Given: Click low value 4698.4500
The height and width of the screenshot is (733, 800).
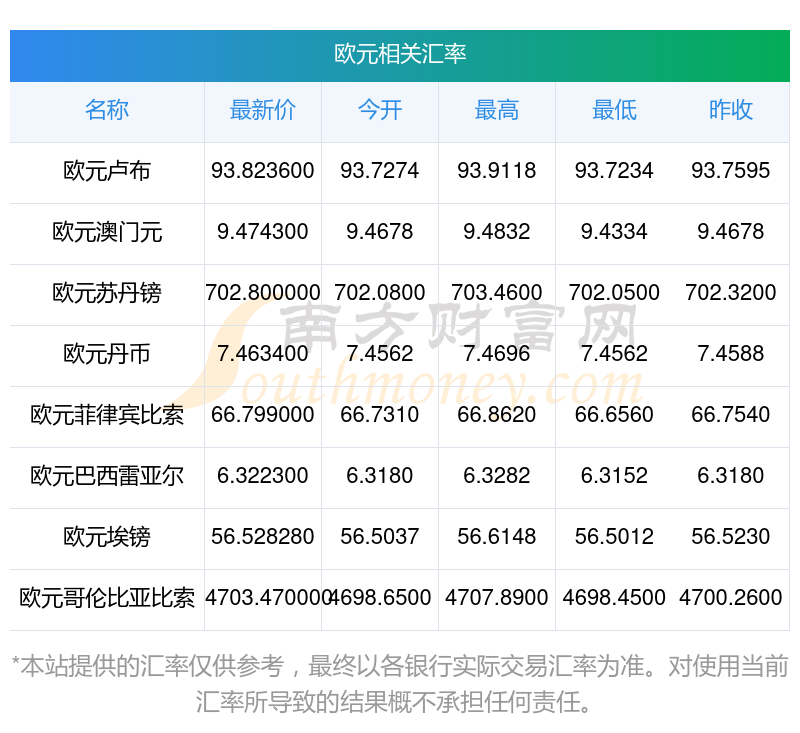Looking at the screenshot, I should (x=614, y=597).
